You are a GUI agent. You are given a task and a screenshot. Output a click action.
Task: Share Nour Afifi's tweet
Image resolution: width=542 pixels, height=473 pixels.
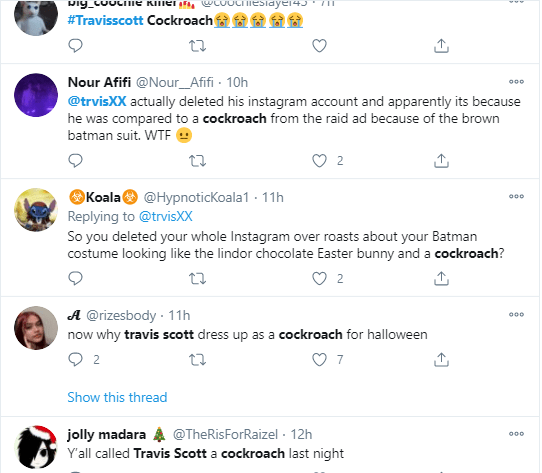(x=441, y=160)
